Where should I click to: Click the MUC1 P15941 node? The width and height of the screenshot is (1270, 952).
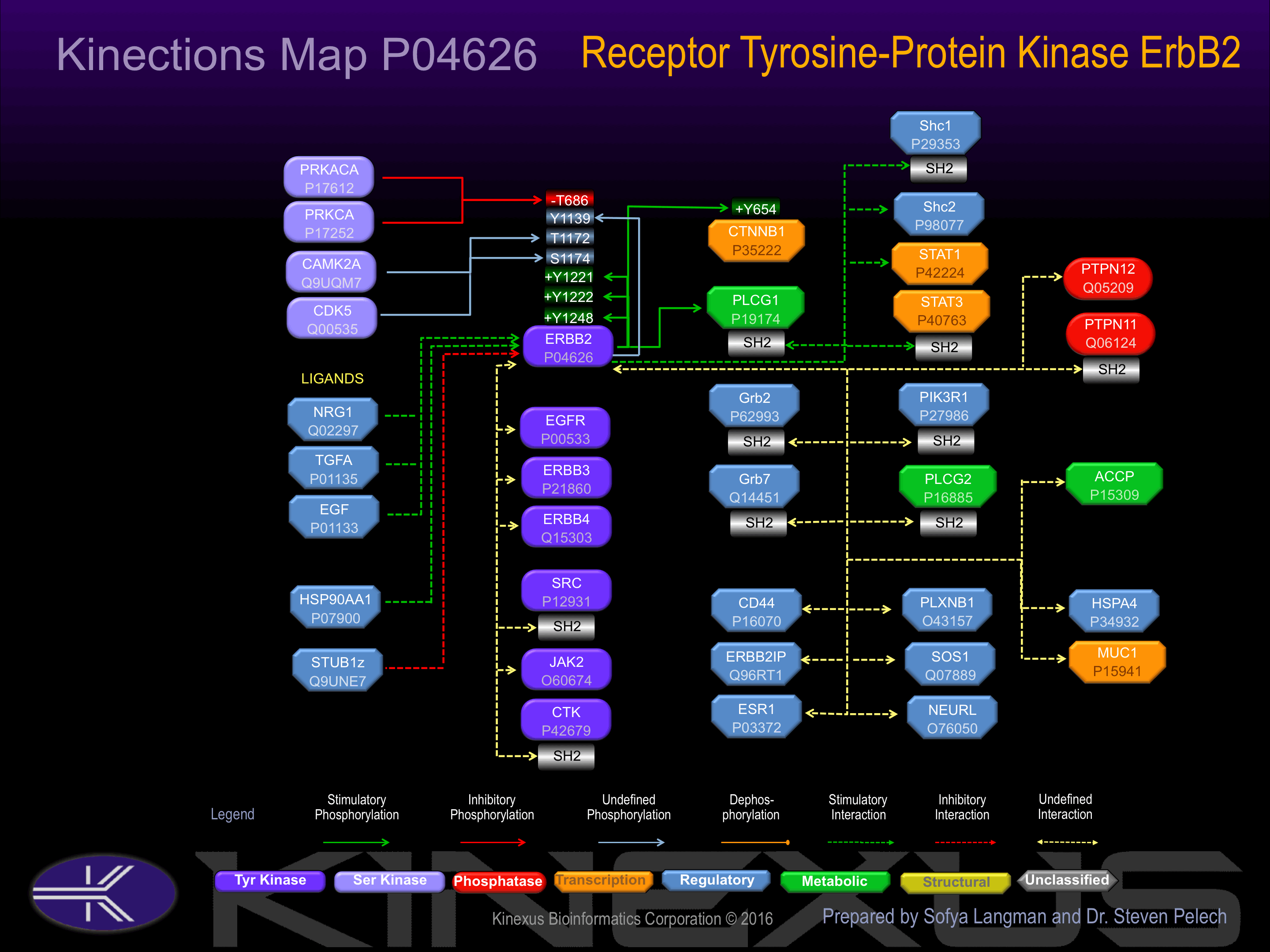[1117, 662]
